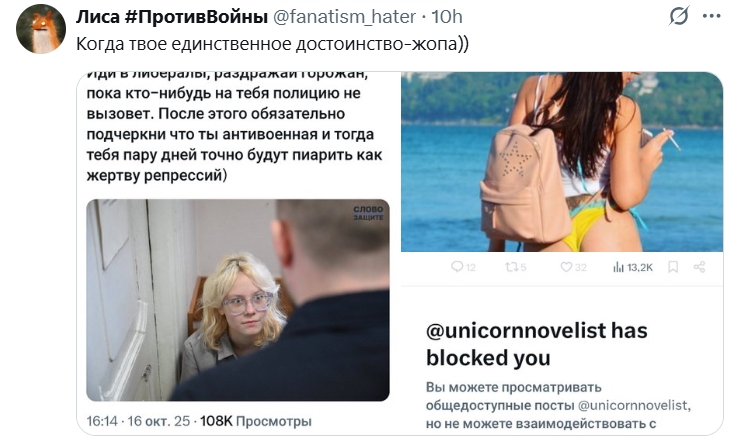733x446 pixels.
Task: Open the three-dot more options menu
Action: click(711, 16)
